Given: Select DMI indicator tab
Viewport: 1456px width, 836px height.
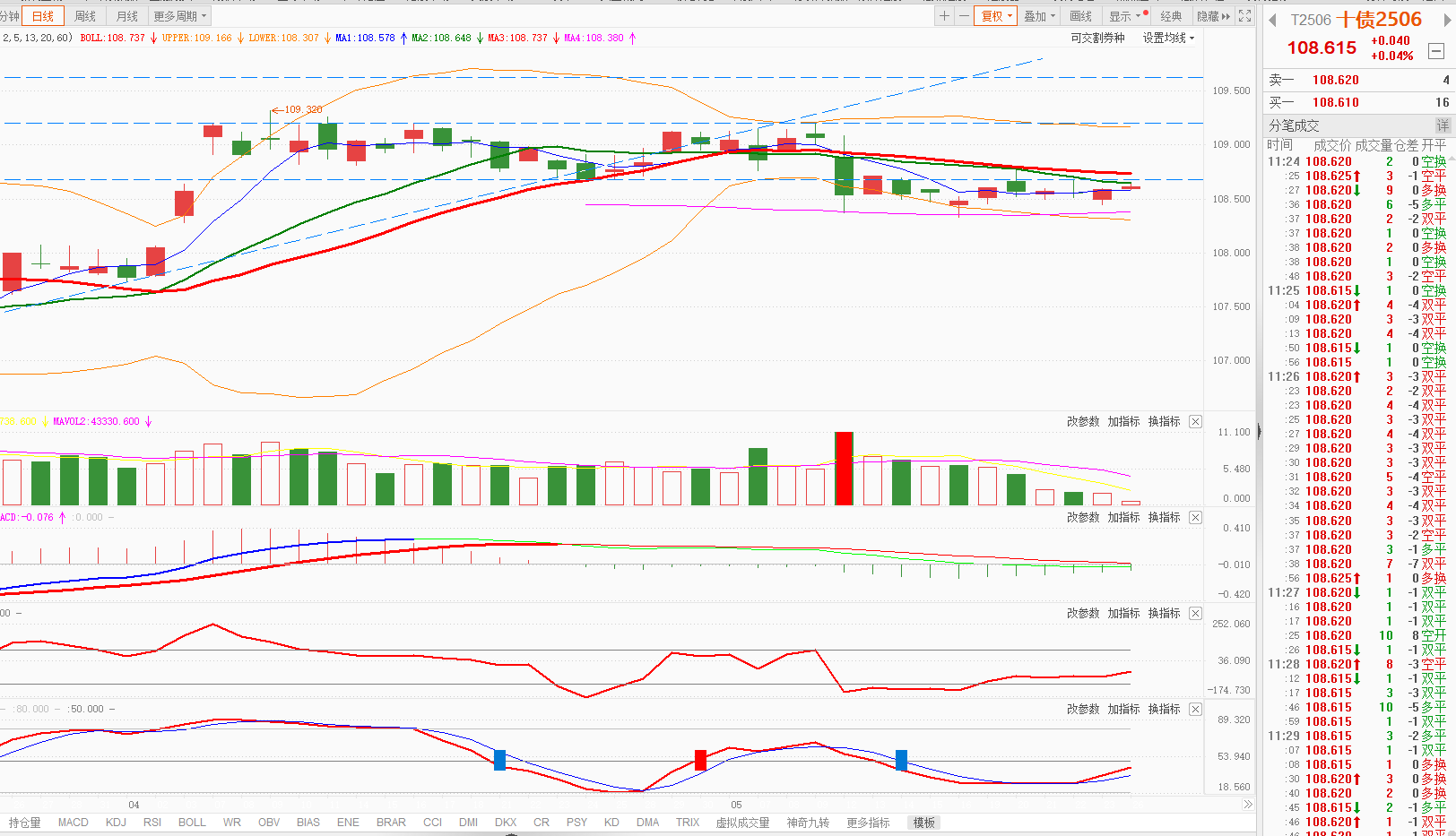Looking at the screenshot, I should [x=468, y=823].
